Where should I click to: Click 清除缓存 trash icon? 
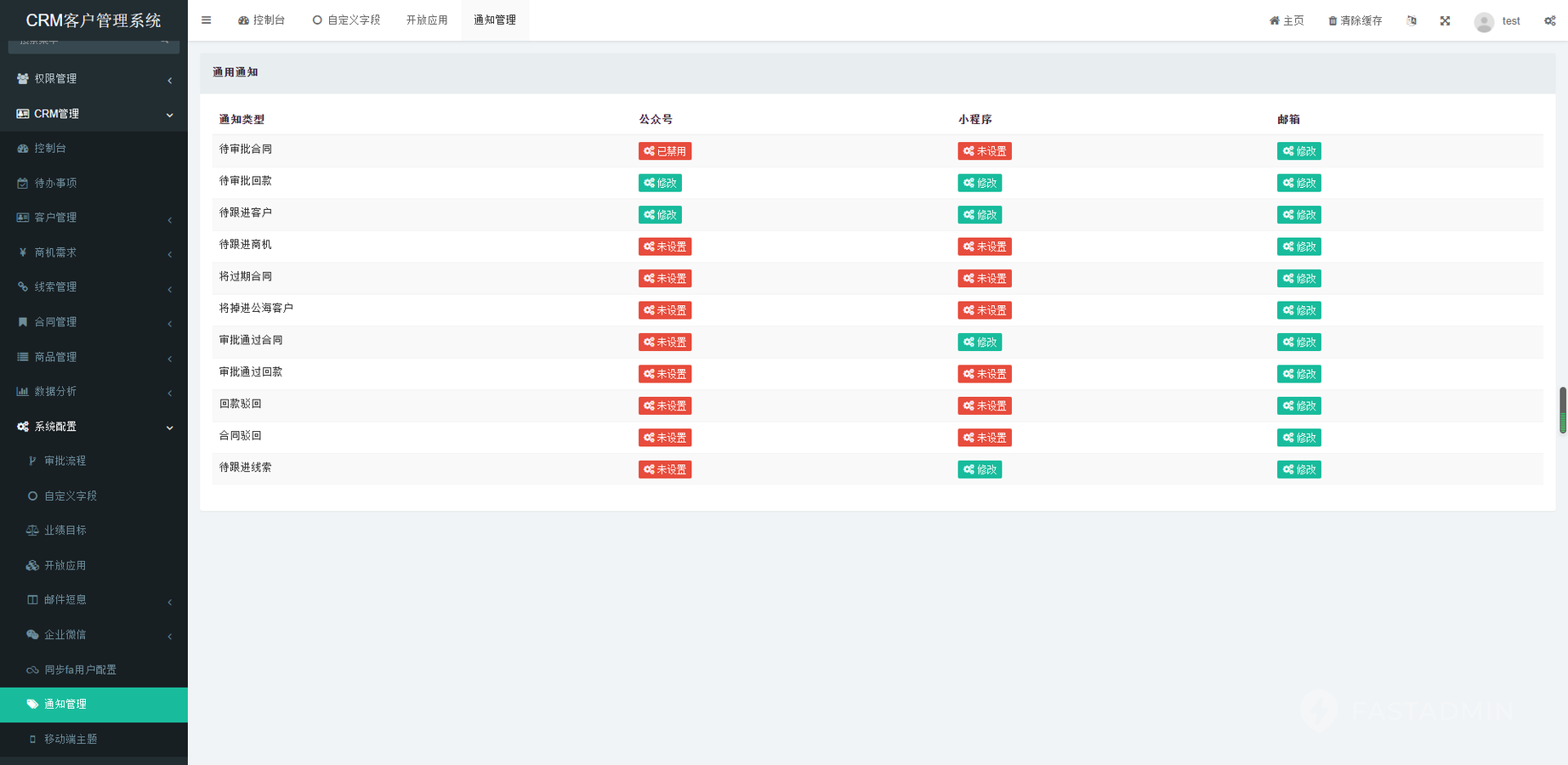pos(1332,21)
